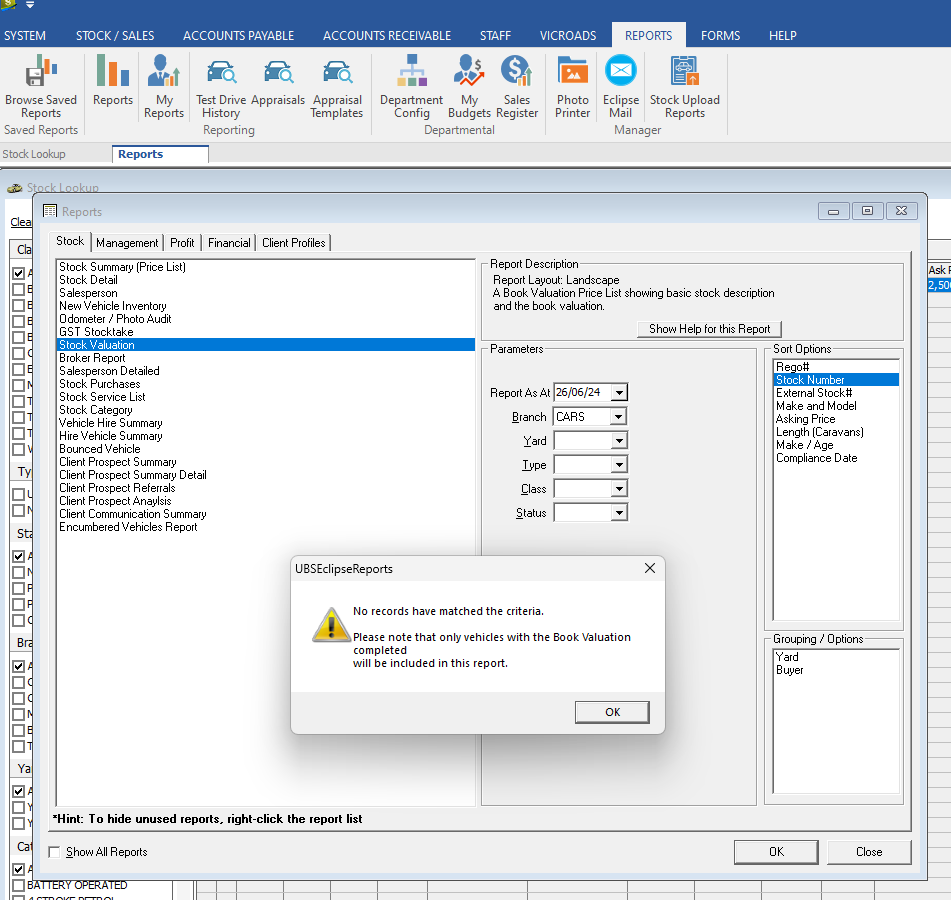This screenshot has width=951, height=900.
Task: Select Make and Model sort option
Action: coord(816,406)
